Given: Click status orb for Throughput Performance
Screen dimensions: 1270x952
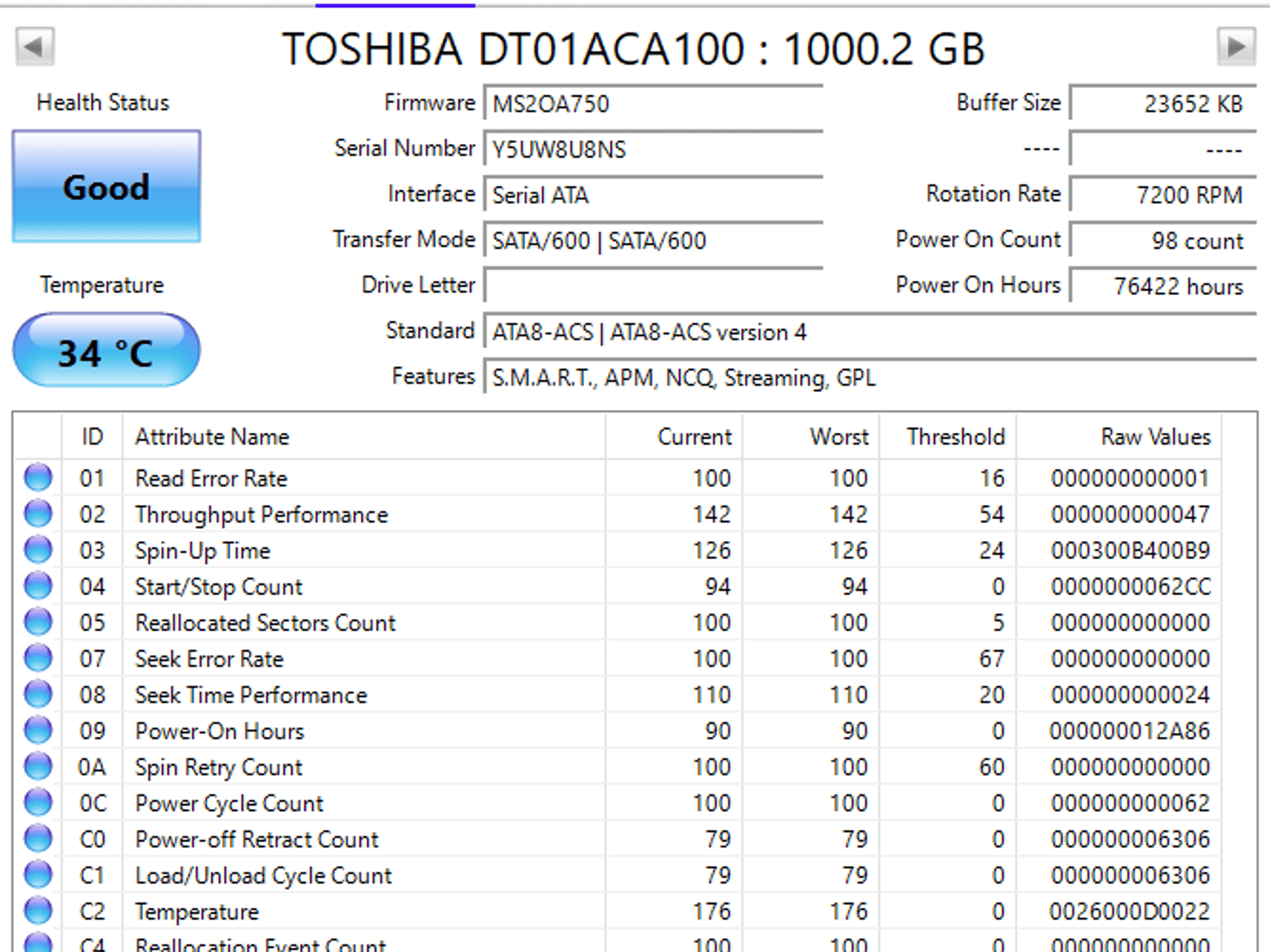Looking at the screenshot, I should coord(38,514).
